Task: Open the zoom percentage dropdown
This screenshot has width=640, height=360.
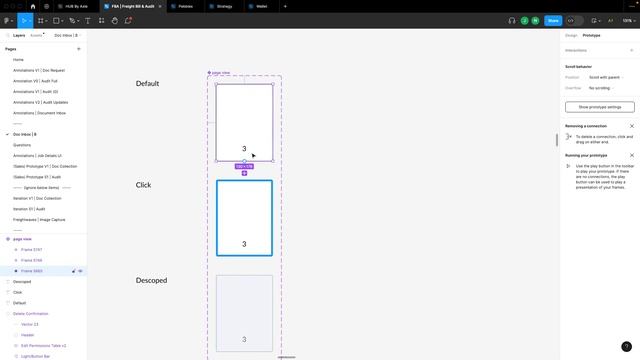Action: [629, 20]
